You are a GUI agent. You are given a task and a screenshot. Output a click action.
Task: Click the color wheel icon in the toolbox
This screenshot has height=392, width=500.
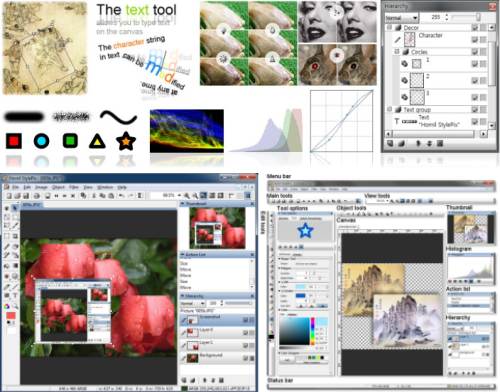click(7, 306)
